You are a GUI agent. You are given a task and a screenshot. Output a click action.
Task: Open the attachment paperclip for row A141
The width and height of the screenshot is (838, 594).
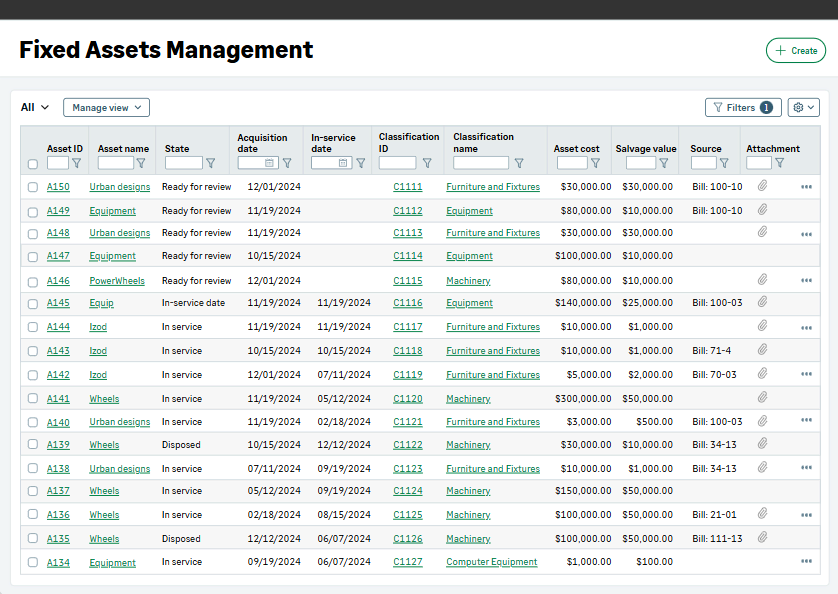(x=763, y=397)
